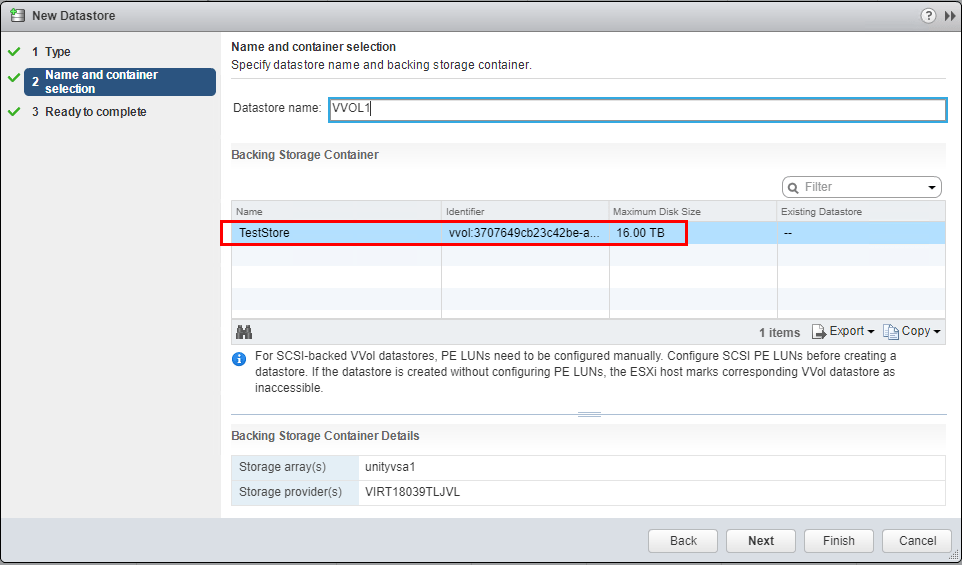Click the magnifier icon in Filter box
The height and width of the screenshot is (565, 962).
point(794,187)
